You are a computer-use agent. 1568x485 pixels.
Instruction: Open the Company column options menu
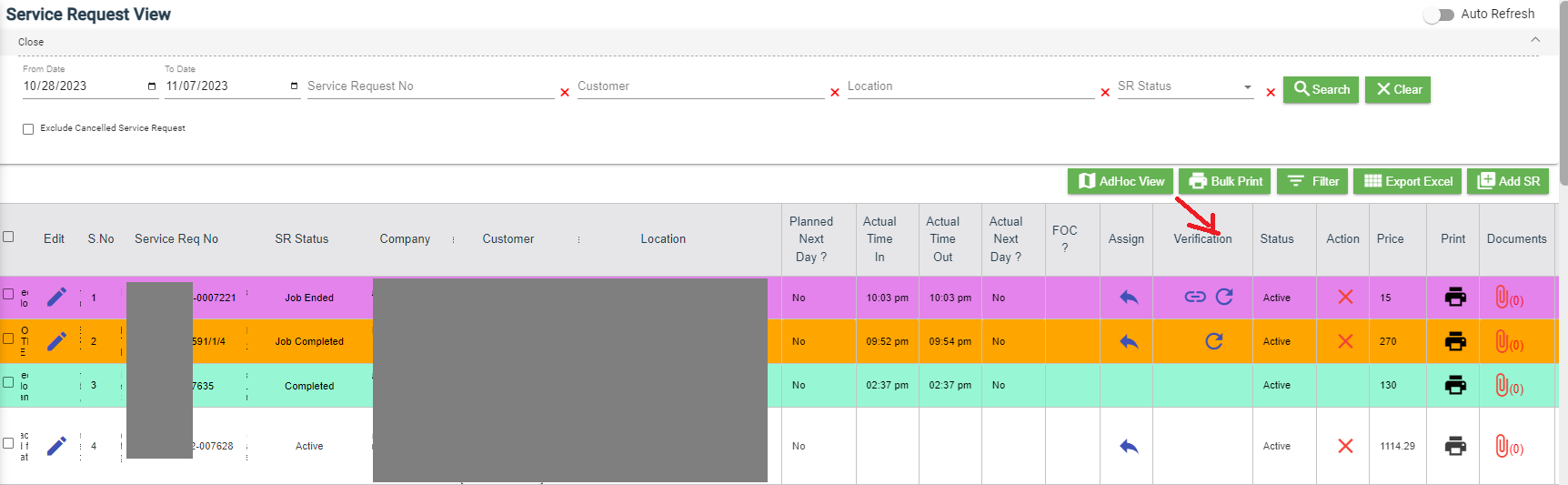(453, 239)
